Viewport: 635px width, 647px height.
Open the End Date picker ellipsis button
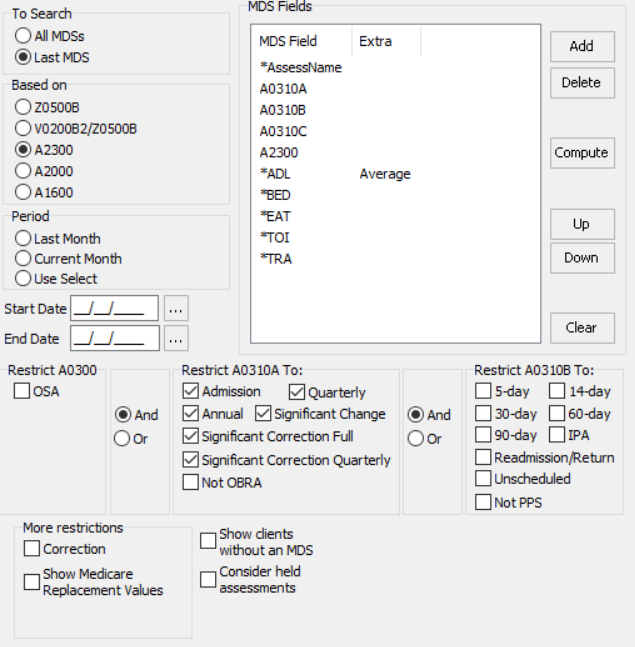click(176, 339)
